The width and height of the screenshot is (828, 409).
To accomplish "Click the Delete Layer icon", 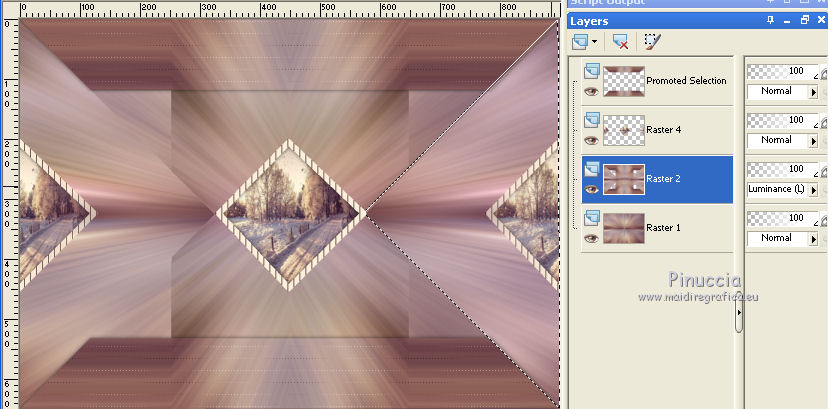I will point(620,42).
